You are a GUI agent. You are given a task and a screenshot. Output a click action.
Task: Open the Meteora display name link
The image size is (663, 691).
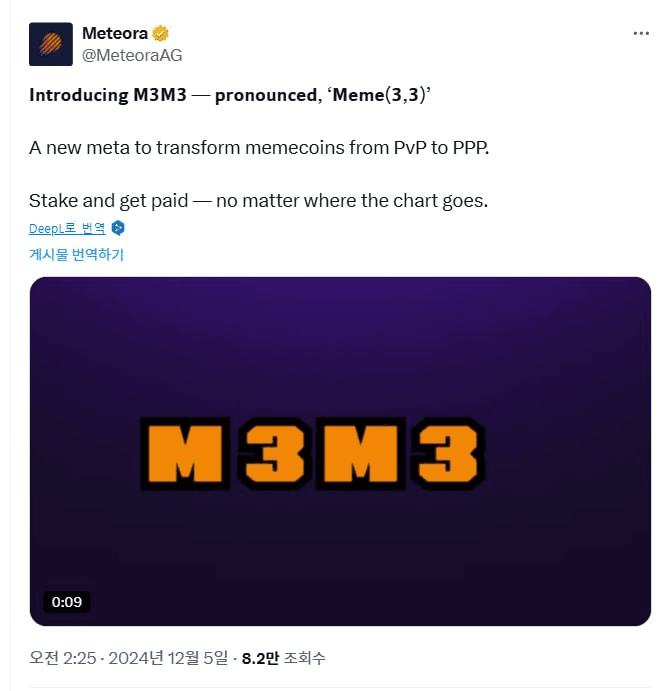click(115, 33)
